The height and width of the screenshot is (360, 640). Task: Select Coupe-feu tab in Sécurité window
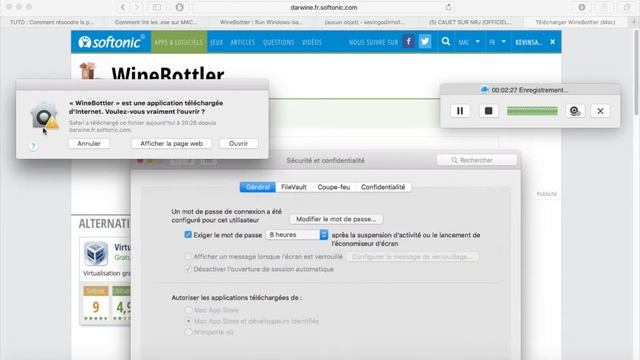[333, 187]
